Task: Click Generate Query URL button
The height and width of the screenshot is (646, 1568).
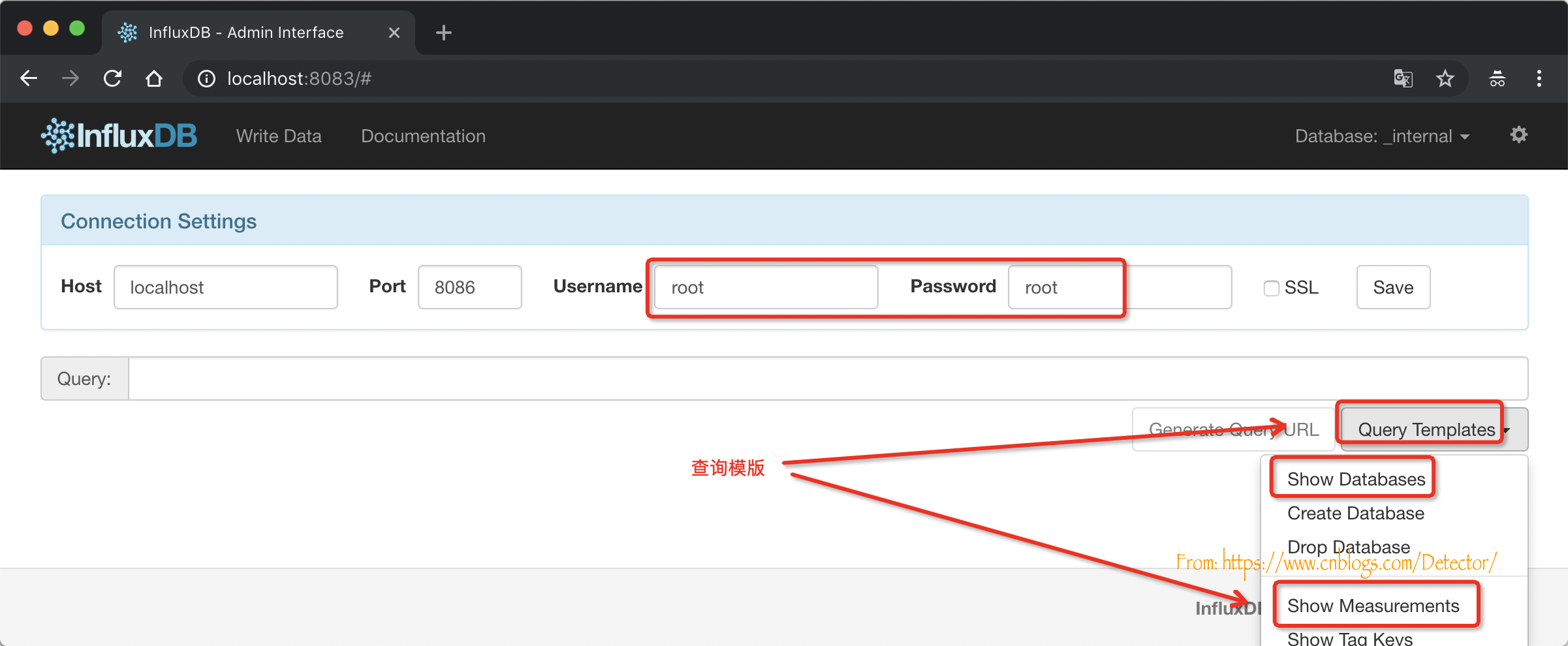Action: point(1233,429)
